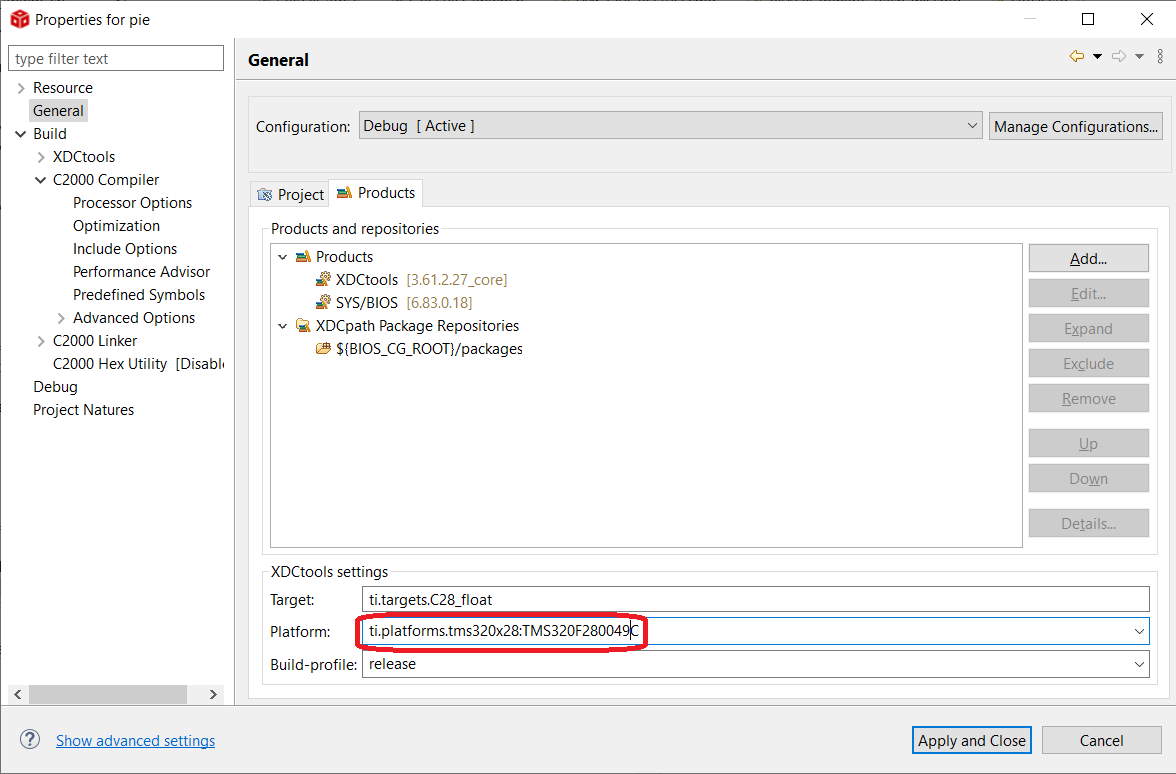Viewport: 1176px width, 774px height.
Task: Collapse XDCpath Package Repositories node
Action: coord(283,326)
